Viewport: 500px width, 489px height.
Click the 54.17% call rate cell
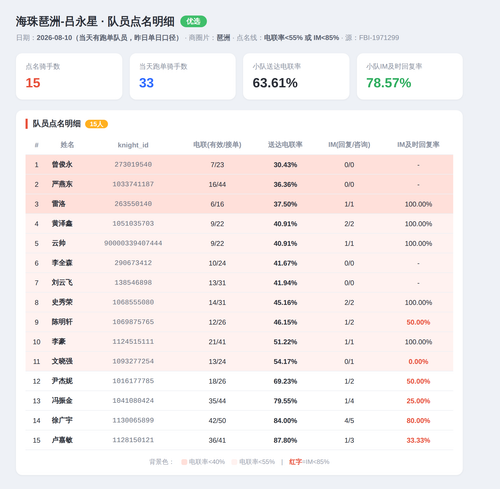[x=285, y=361]
